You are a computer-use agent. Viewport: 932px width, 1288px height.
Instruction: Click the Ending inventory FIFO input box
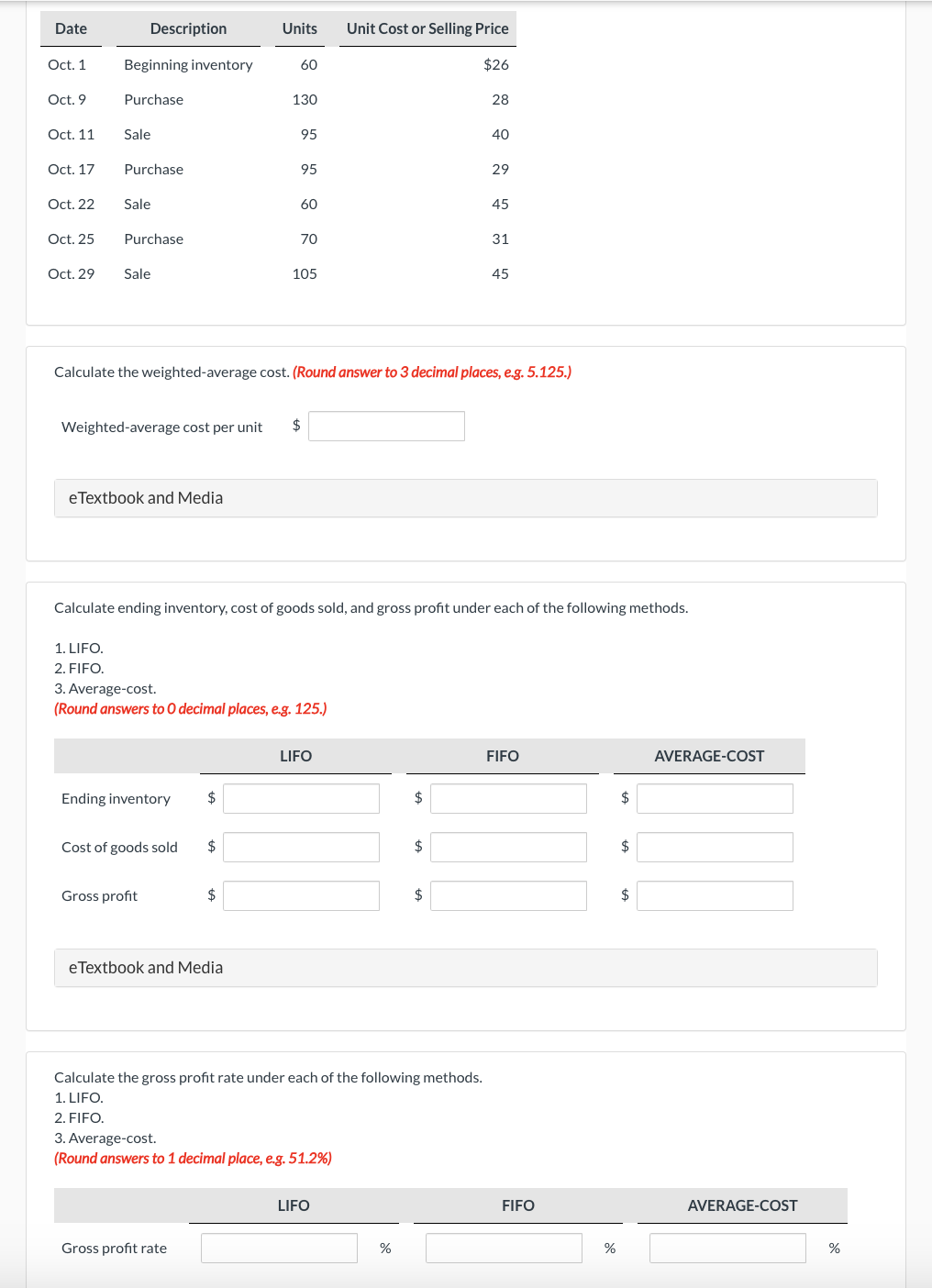(508, 798)
